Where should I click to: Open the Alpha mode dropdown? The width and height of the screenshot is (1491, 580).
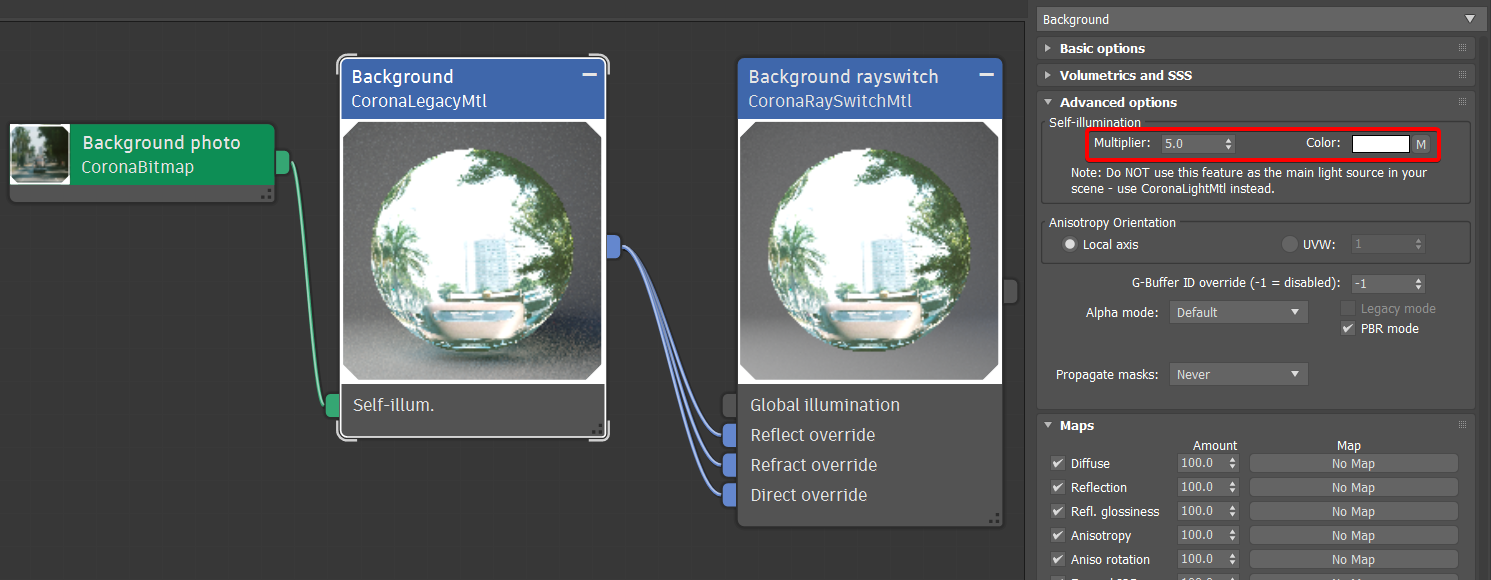point(1238,312)
